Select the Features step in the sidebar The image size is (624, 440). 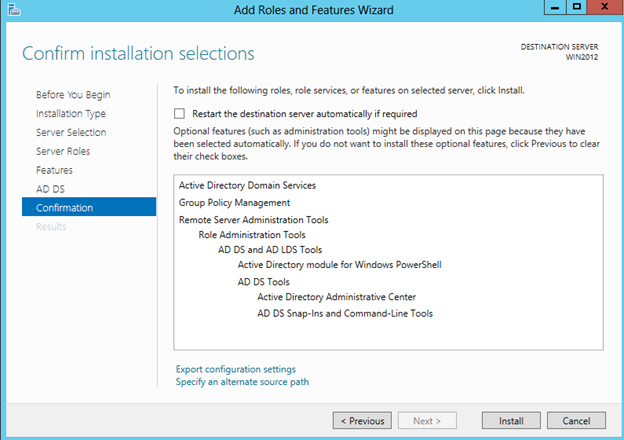54,171
